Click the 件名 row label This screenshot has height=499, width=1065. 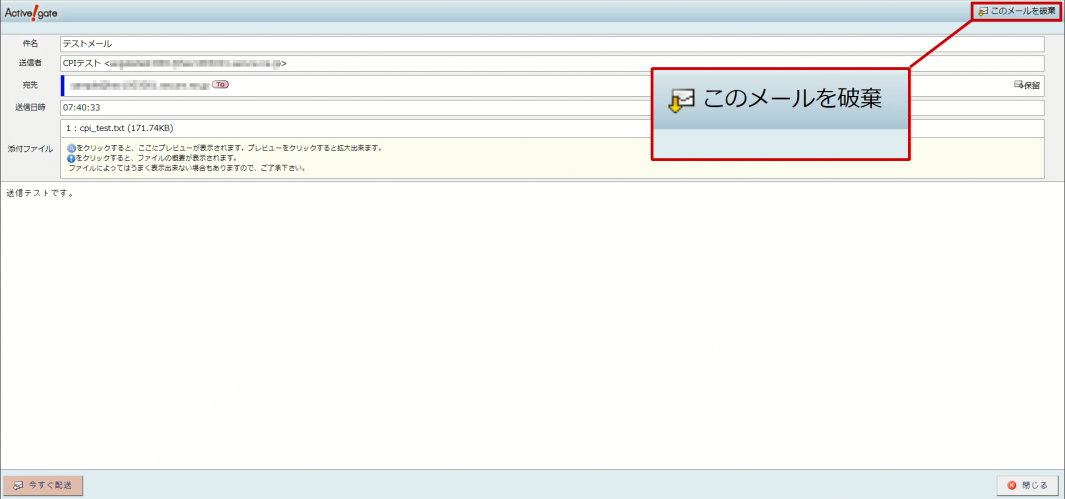click(29, 44)
